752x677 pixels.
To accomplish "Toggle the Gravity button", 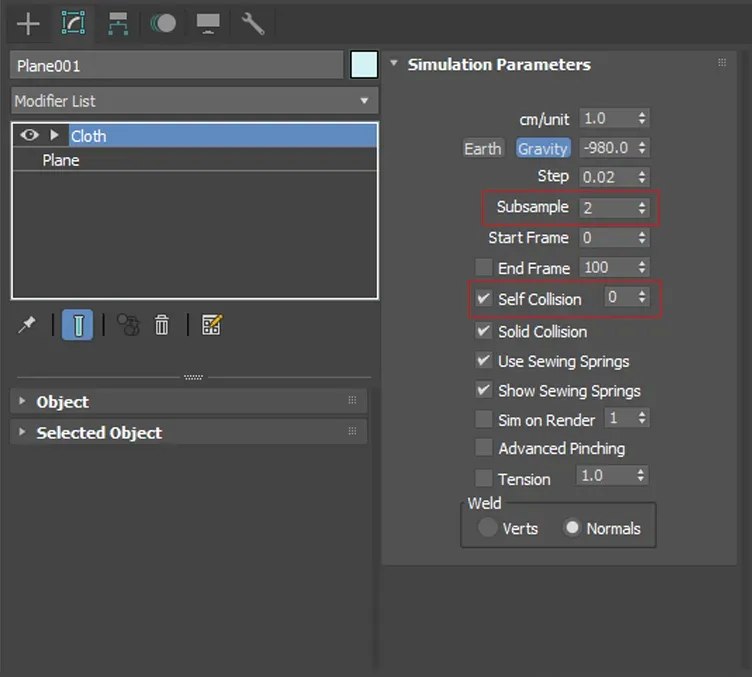I will pos(543,148).
